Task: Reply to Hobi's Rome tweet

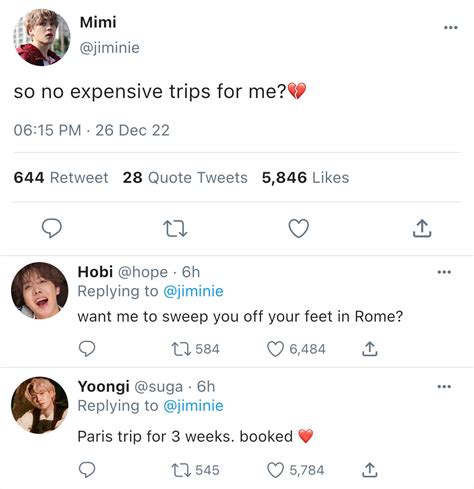Action: tap(87, 349)
